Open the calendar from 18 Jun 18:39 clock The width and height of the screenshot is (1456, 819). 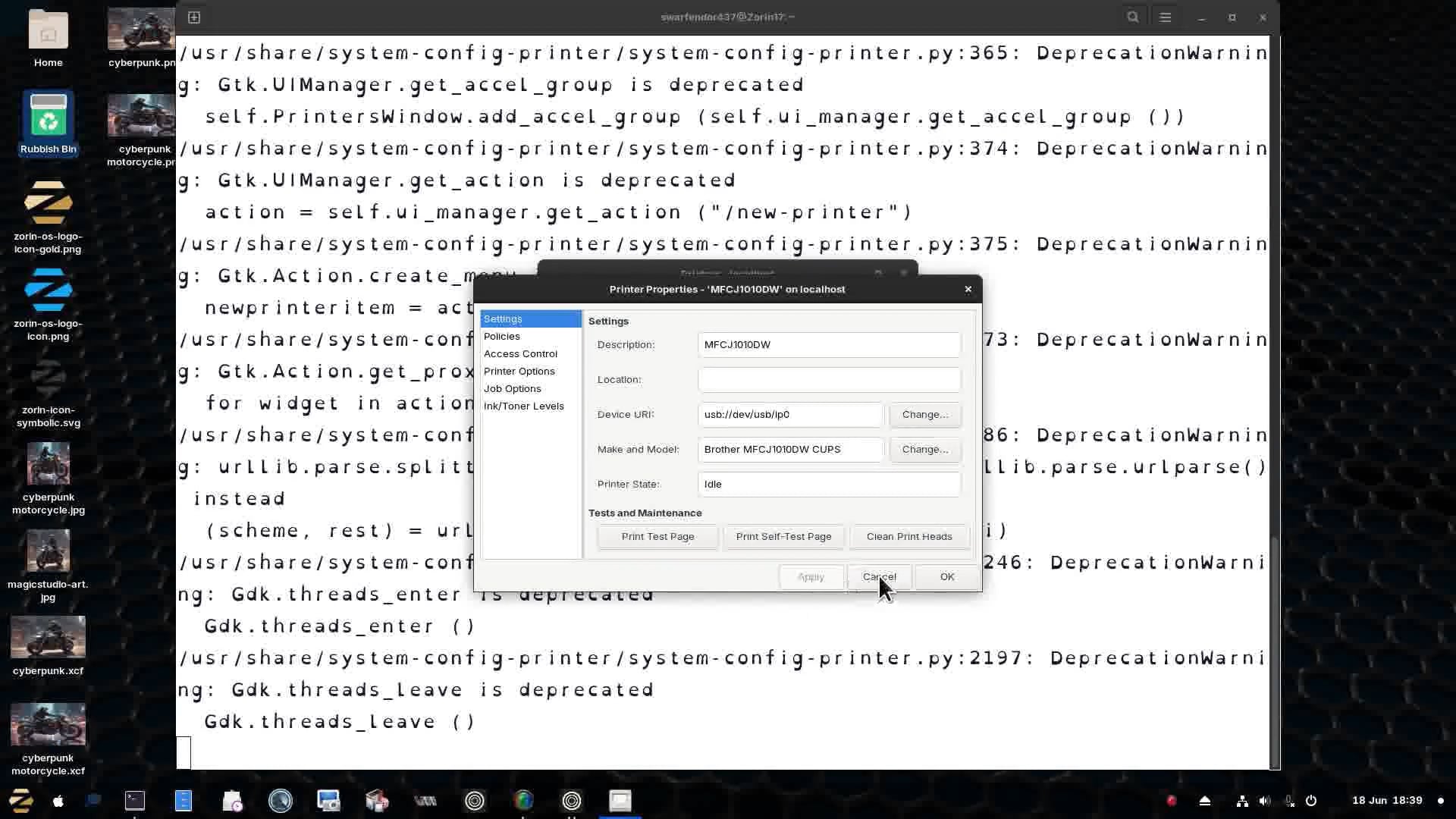tap(1387, 800)
